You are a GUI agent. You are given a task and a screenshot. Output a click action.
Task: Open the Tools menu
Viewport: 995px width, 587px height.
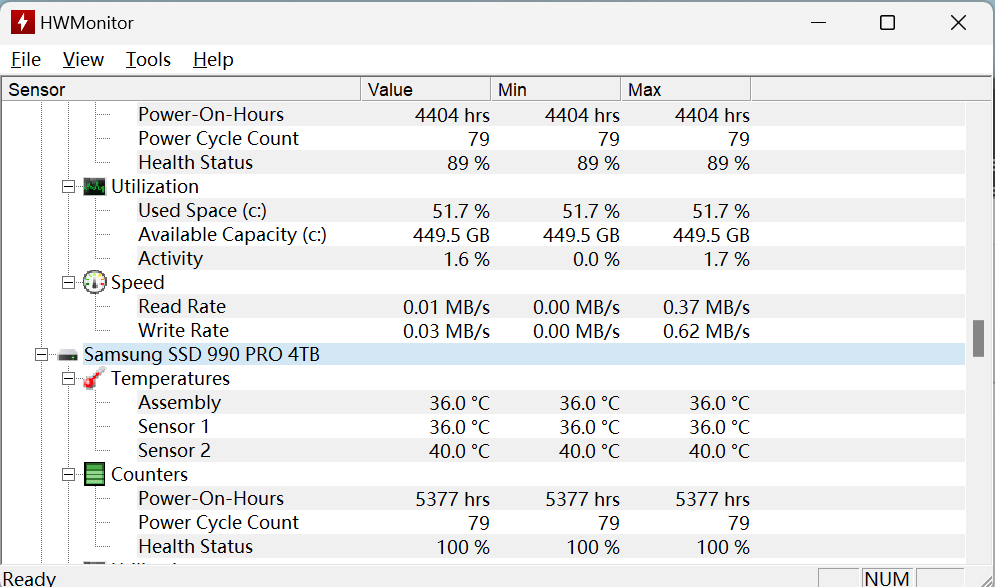[148, 60]
